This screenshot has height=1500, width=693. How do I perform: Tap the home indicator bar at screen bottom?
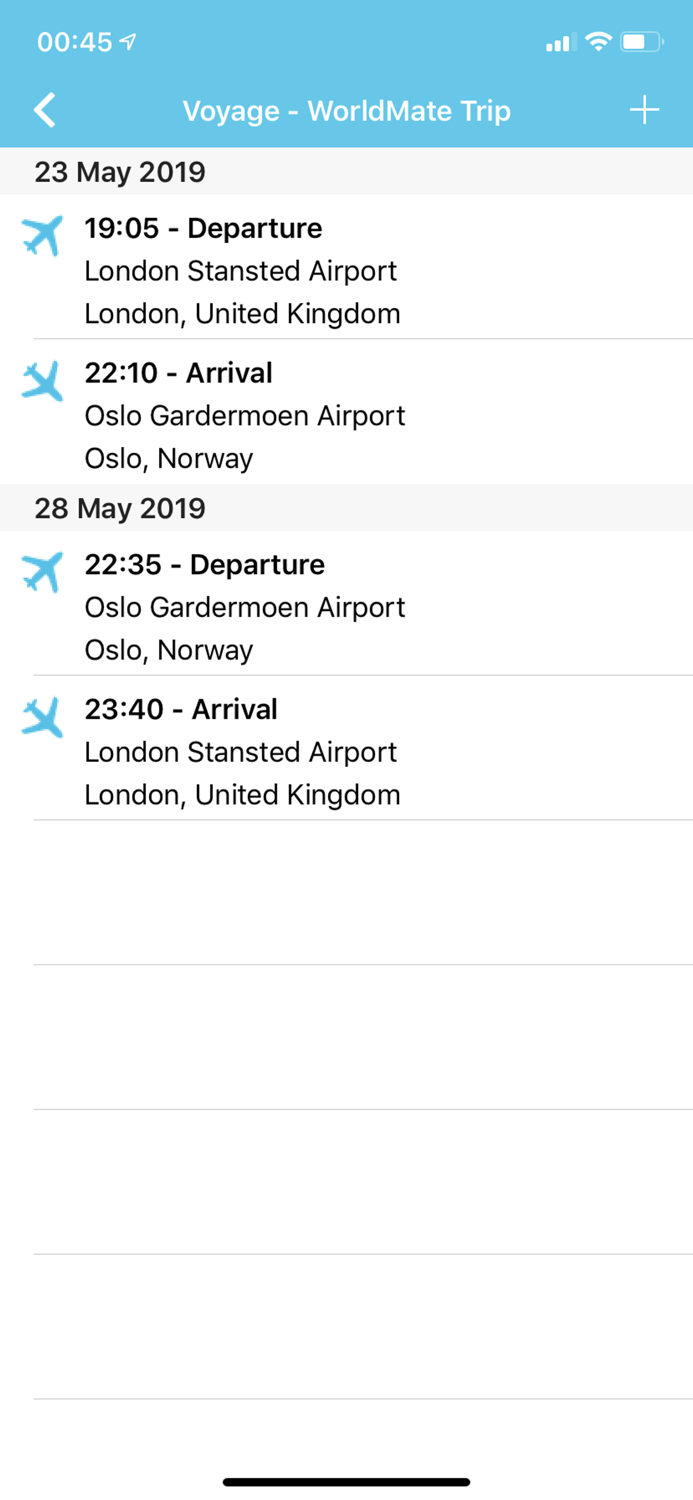(346, 1481)
